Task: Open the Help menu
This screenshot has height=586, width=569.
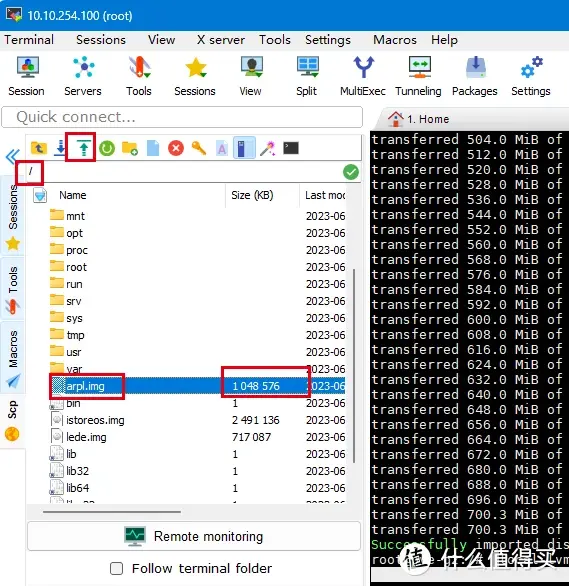Action: (444, 40)
